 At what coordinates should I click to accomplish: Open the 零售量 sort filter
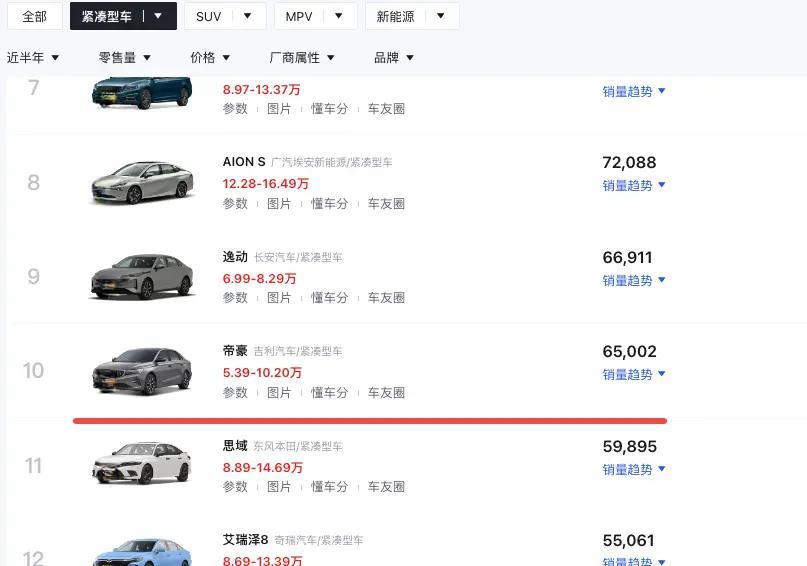click(125, 58)
